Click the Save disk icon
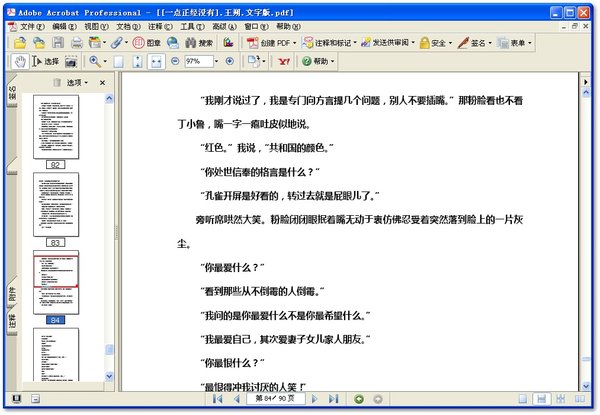This screenshot has width=600, height=415. pos(58,43)
